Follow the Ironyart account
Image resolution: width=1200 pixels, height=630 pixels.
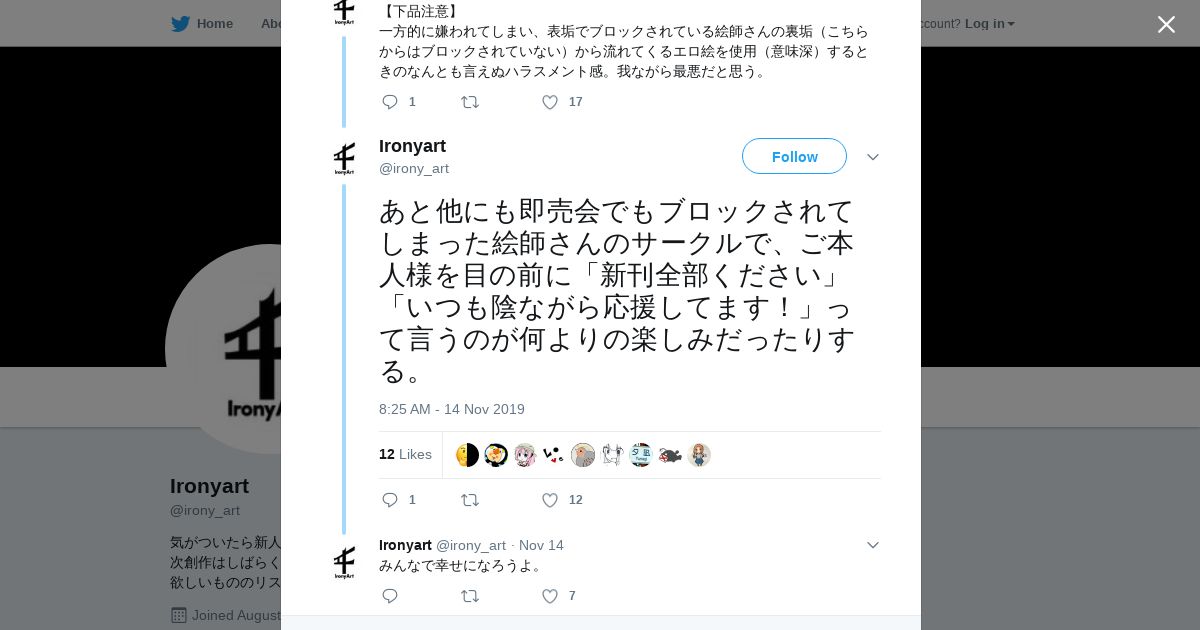pos(794,156)
